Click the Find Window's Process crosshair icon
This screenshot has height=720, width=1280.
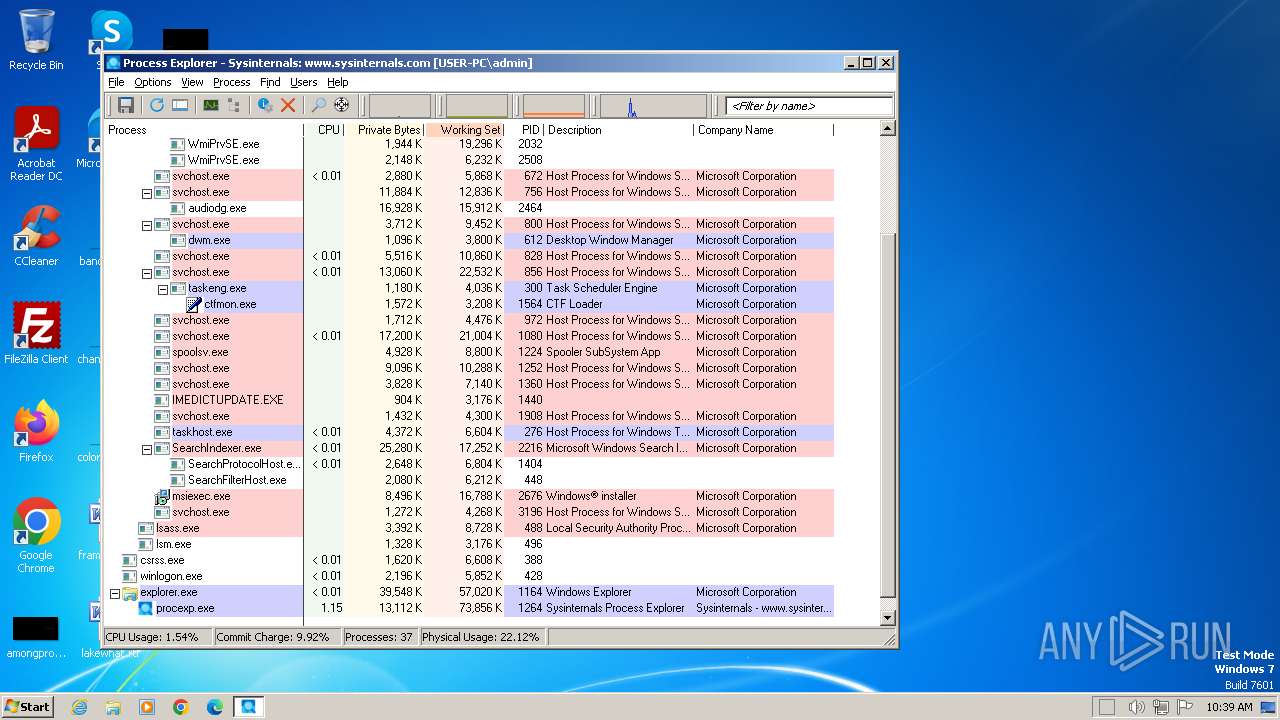pos(342,105)
